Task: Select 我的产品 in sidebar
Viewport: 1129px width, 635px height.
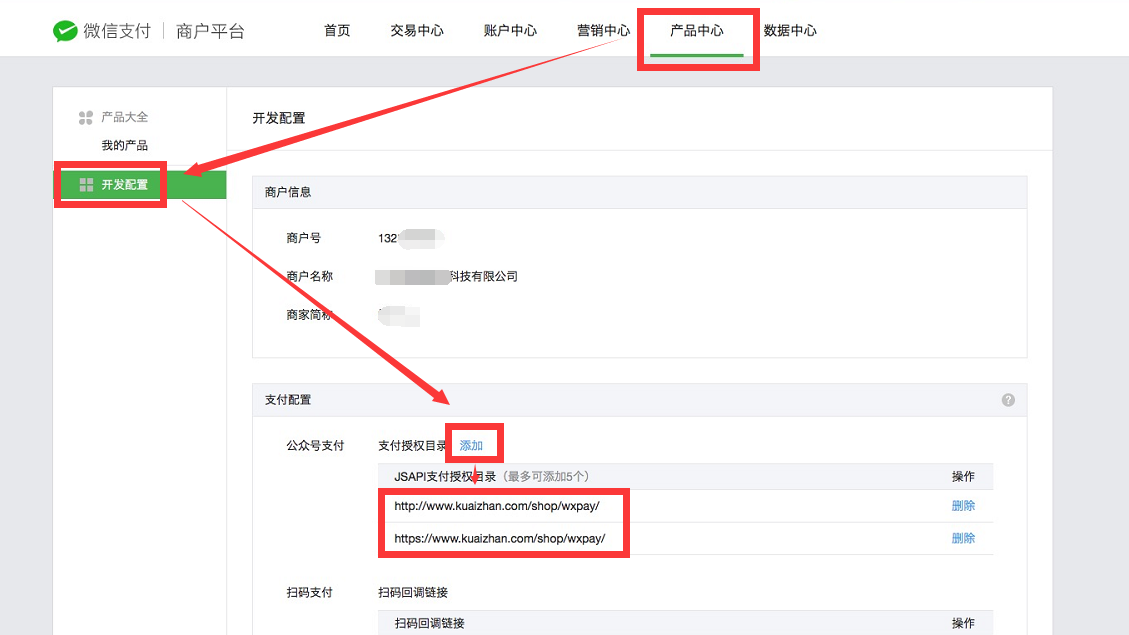Action: pos(124,146)
